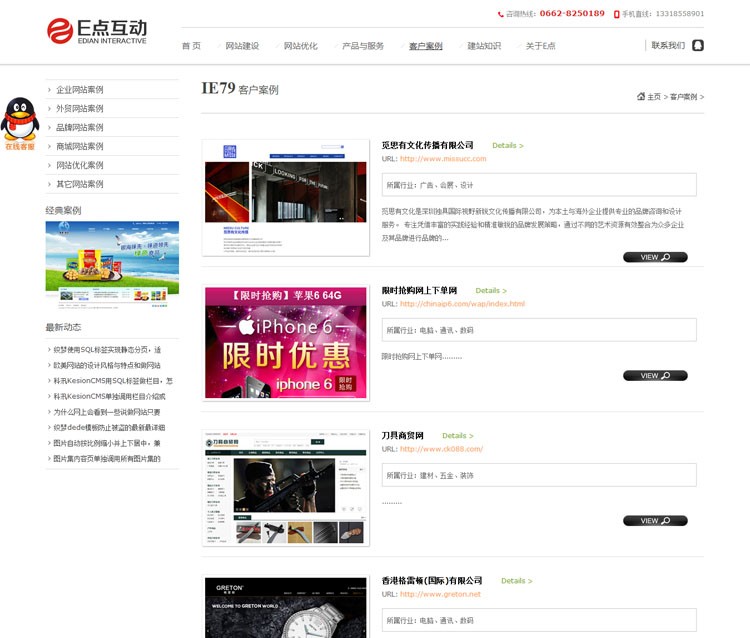The image size is (750, 638).
Task: Select the 客户案例 navigation item
Action: pos(425,46)
